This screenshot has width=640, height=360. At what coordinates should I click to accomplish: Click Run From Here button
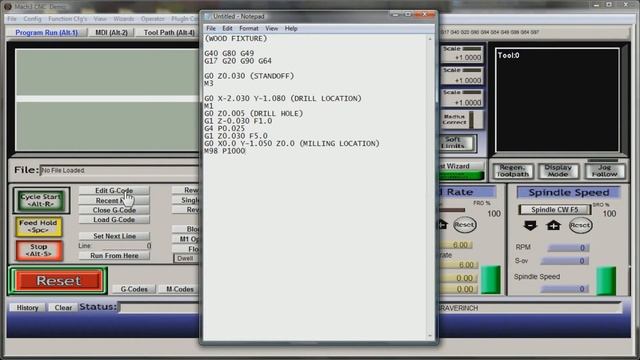tap(114, 256)
